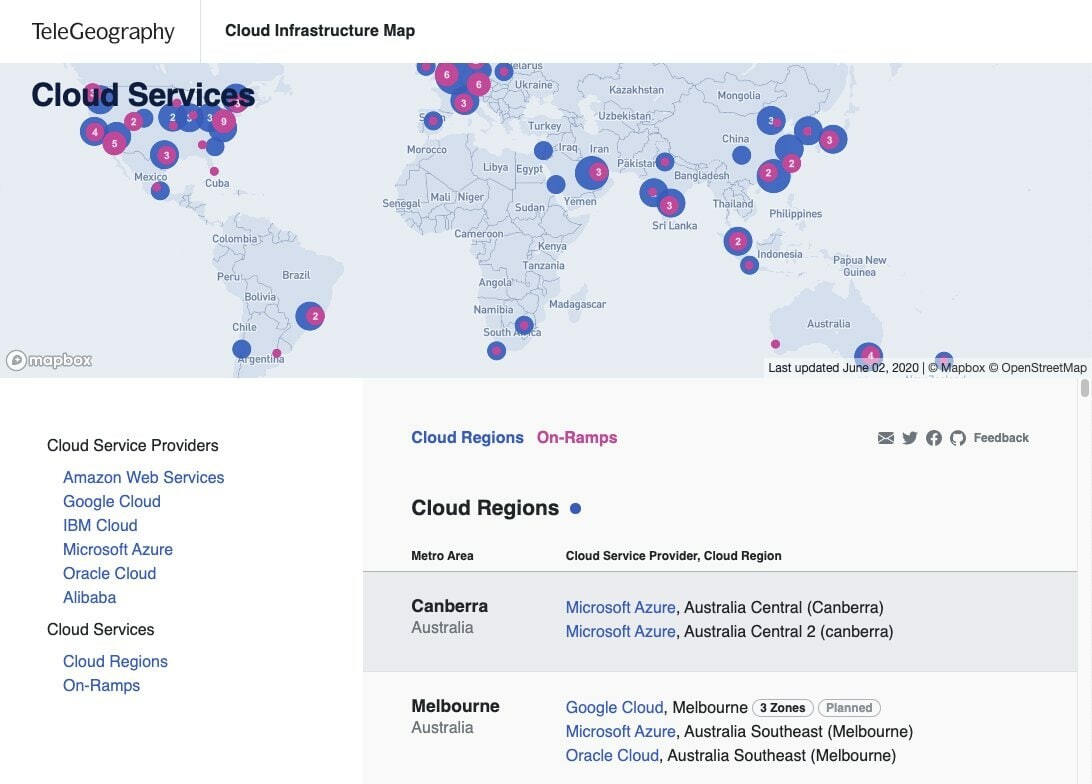Click Cloud Infrastructure Map header title
Viewport: 1092px width, 784px height.
[x=320, y=31]
